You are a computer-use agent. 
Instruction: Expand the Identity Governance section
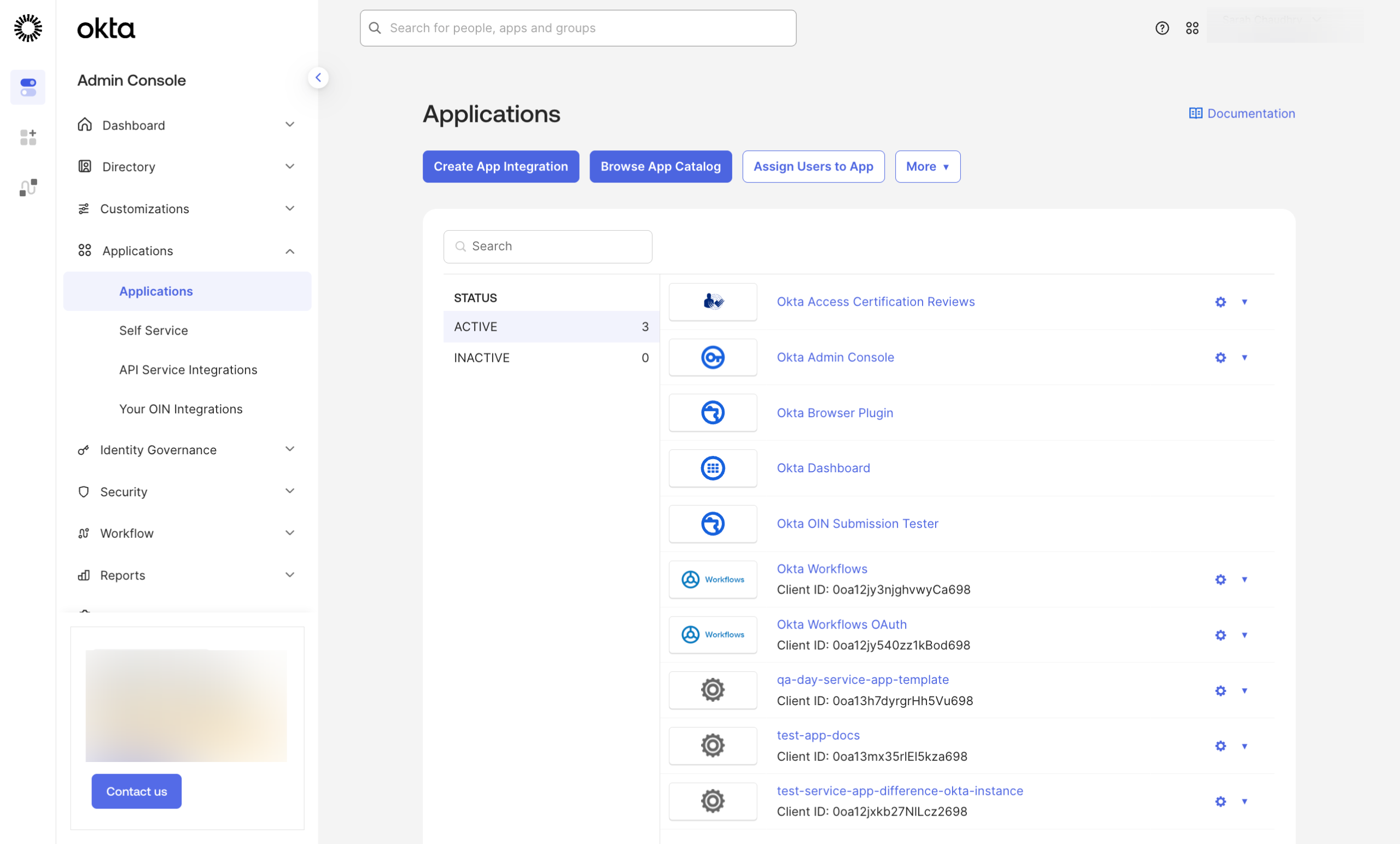coord(188,450)
